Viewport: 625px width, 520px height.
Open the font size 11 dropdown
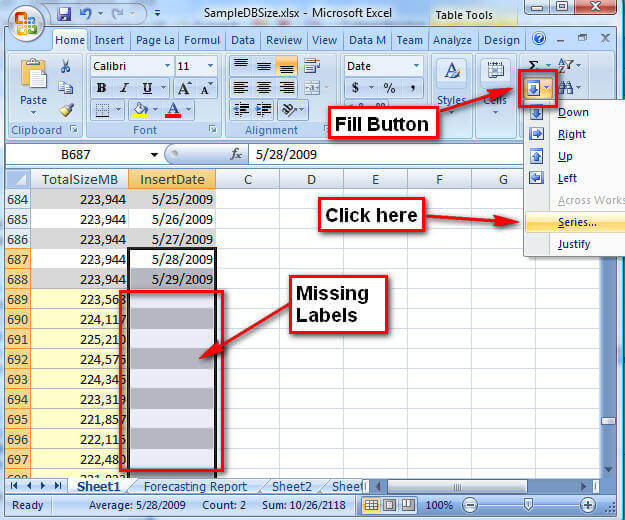(x=210, y=66)
